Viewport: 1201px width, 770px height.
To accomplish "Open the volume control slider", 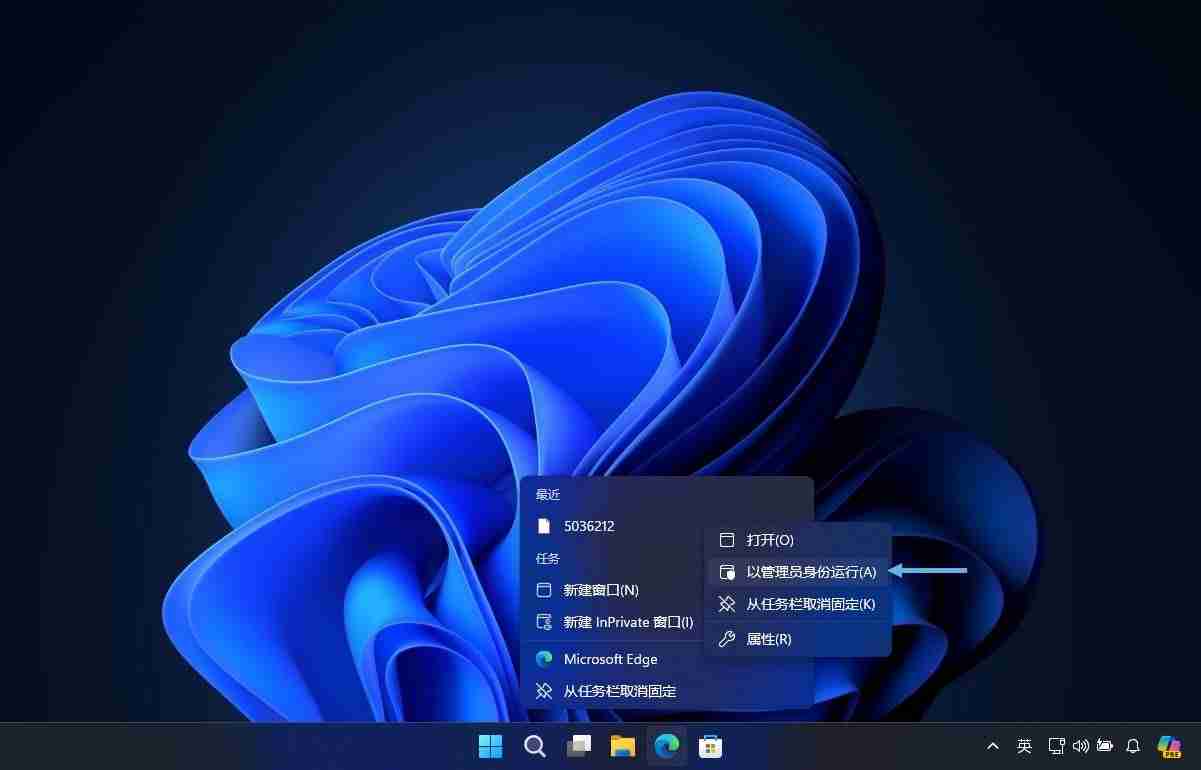I will pyautogui.click(x=1081, y=746).
